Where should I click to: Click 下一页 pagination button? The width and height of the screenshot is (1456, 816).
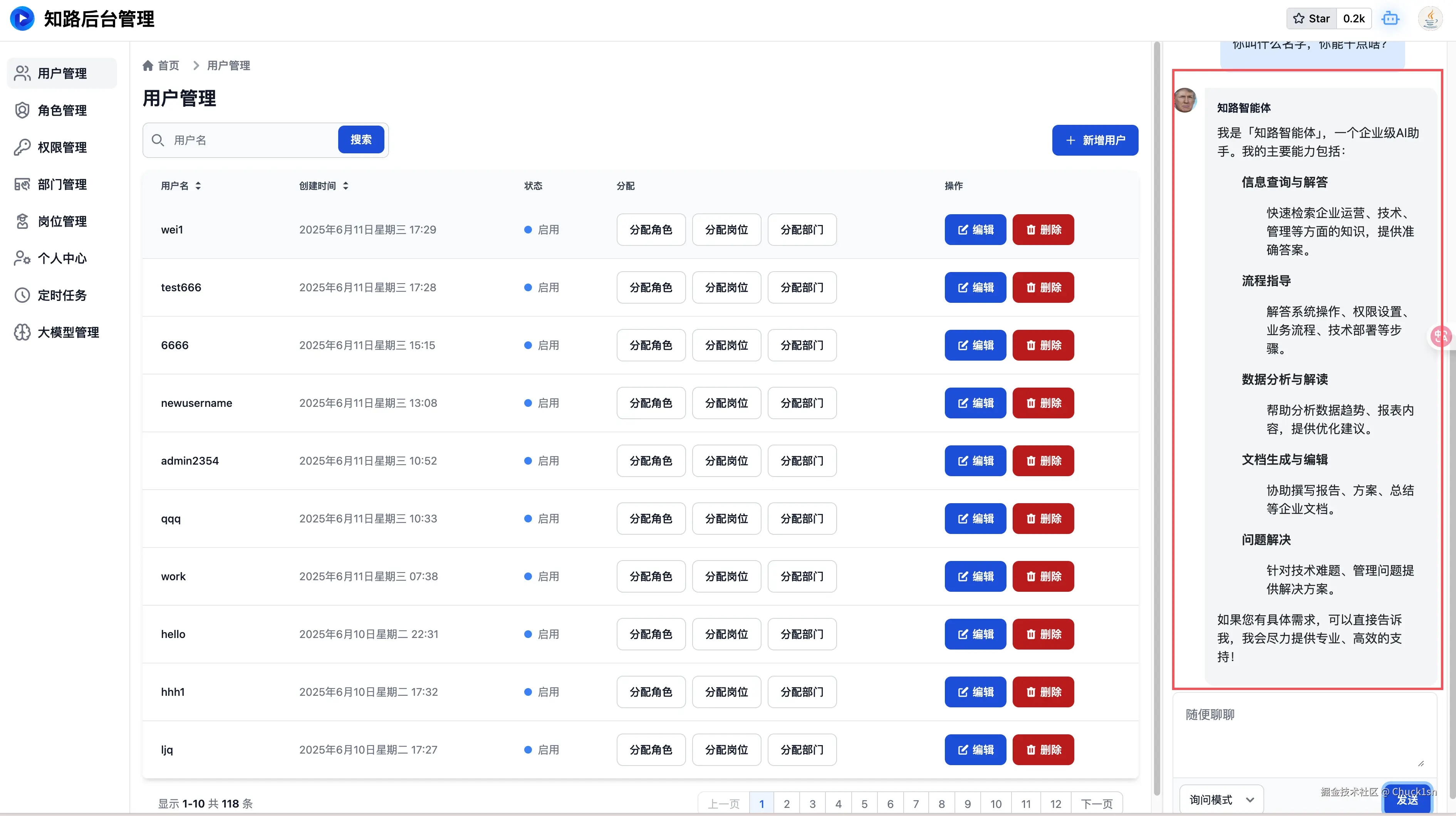(1097, 804)
